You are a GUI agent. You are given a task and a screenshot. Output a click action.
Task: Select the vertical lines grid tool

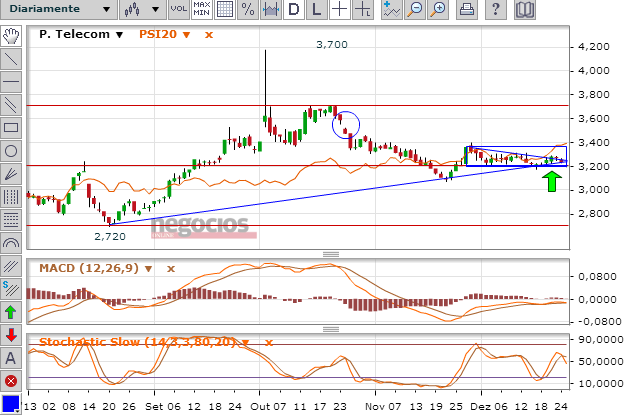point(11,197)
